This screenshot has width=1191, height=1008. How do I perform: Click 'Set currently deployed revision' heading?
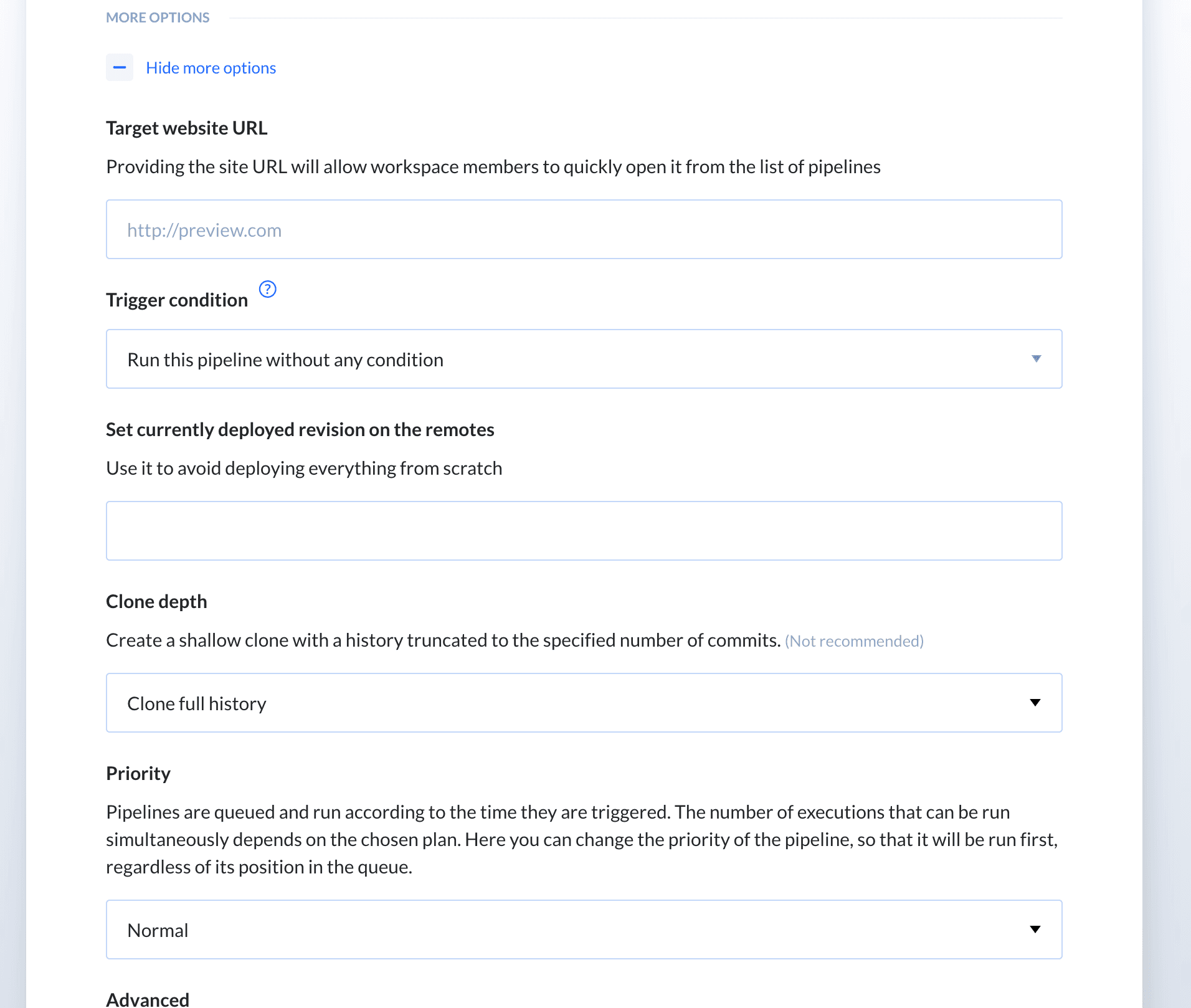[x=300, y=429]
